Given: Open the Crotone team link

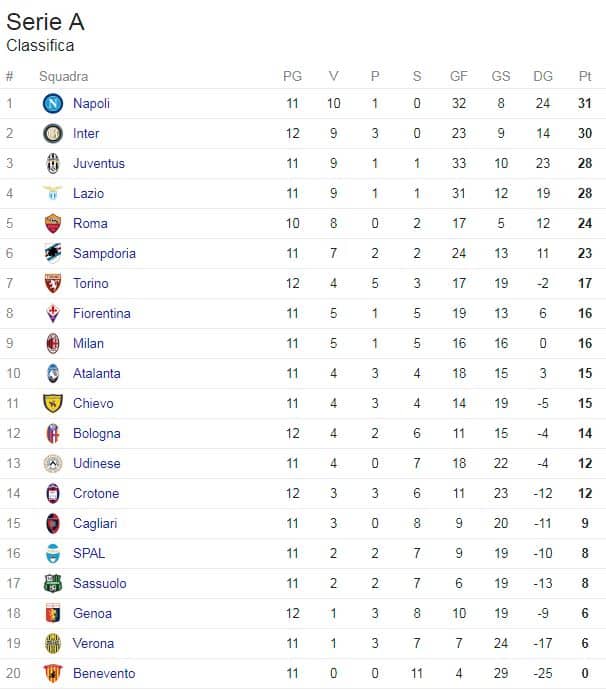Looking at the screenshot, I should pos(95,493).
